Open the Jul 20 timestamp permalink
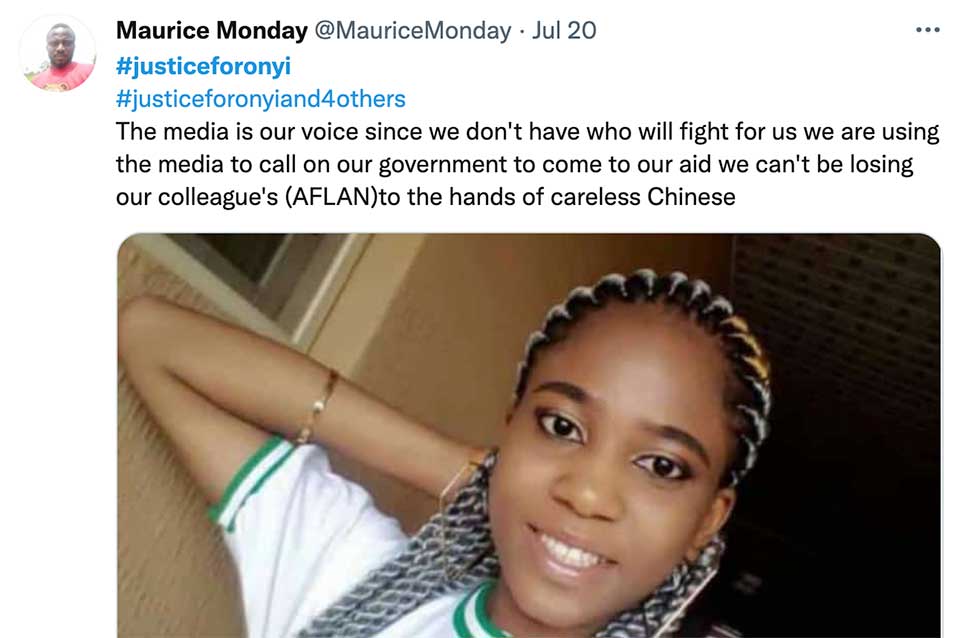The image size is (960, 638). pyautogui.click(x=564, y=31)
